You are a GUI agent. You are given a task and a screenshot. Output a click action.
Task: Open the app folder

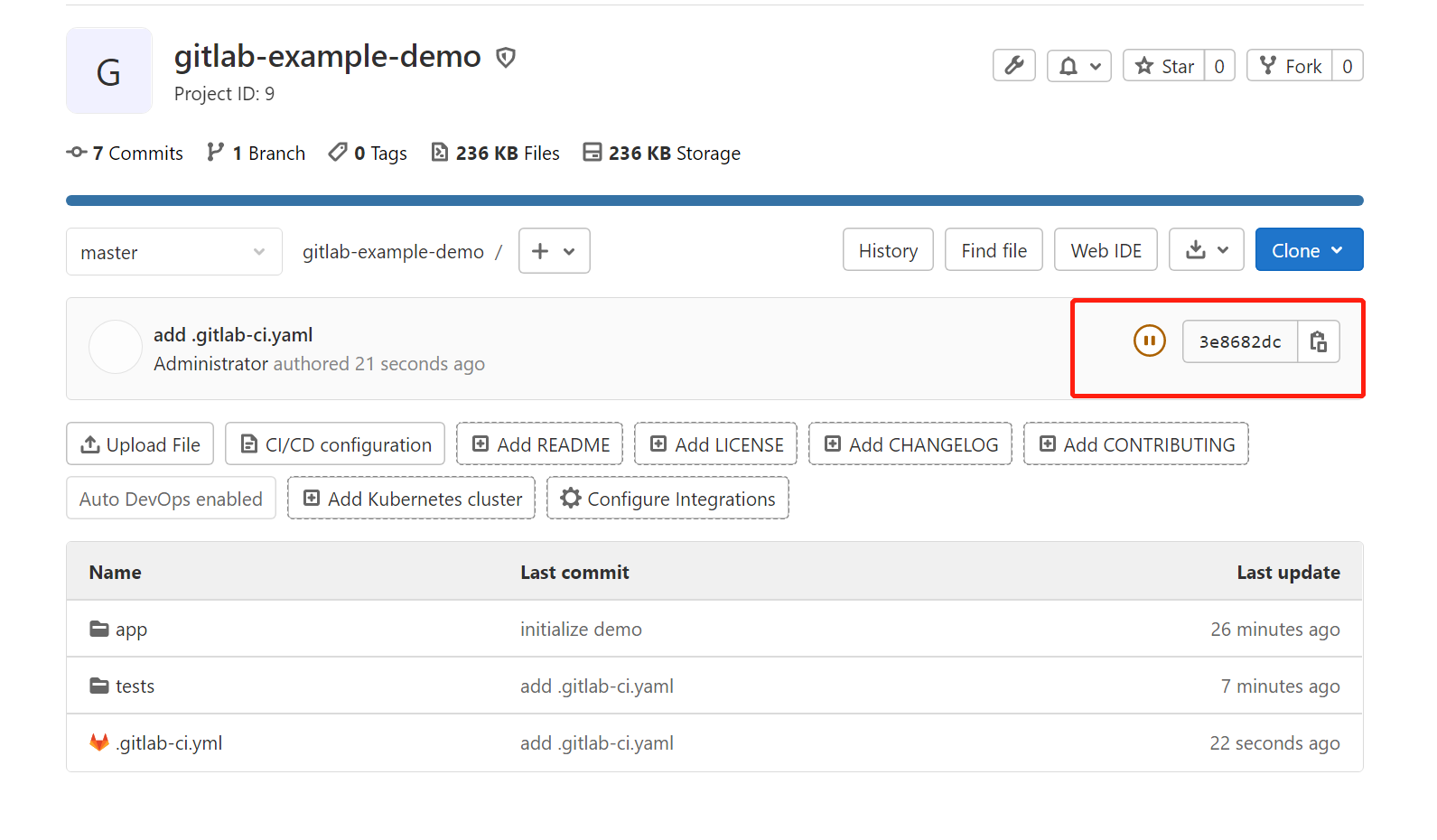tap(131, 630)
